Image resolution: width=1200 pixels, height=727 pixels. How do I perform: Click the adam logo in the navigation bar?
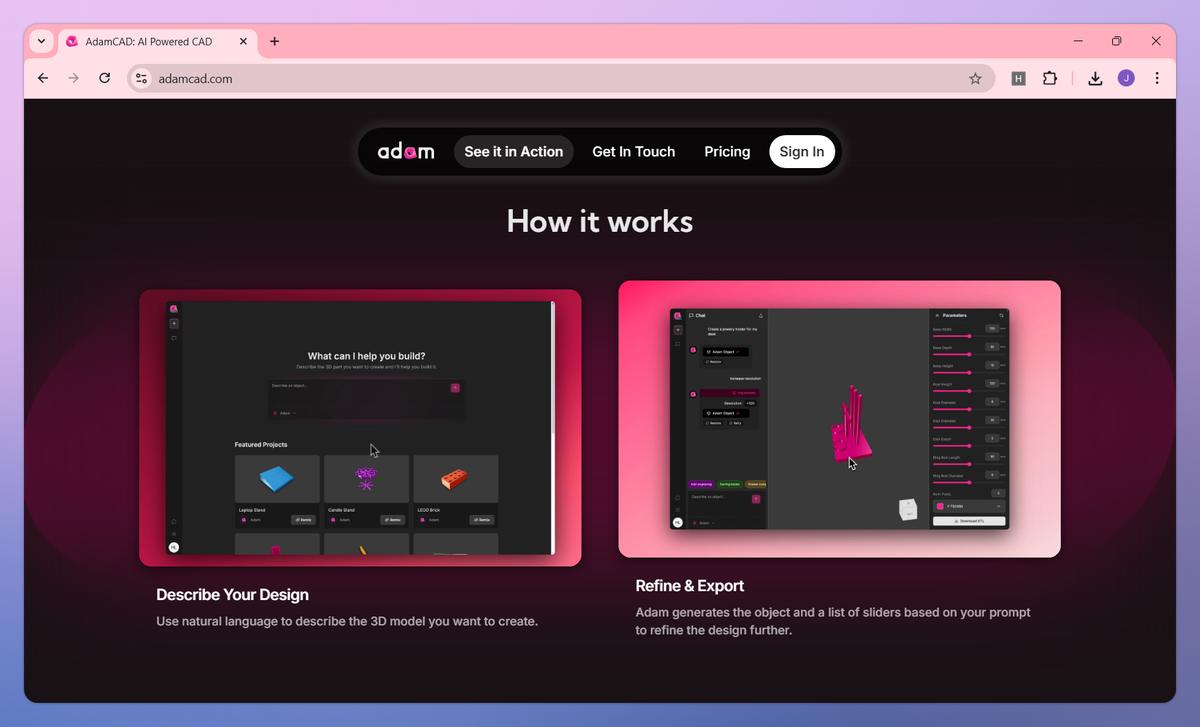coord(406,151)
